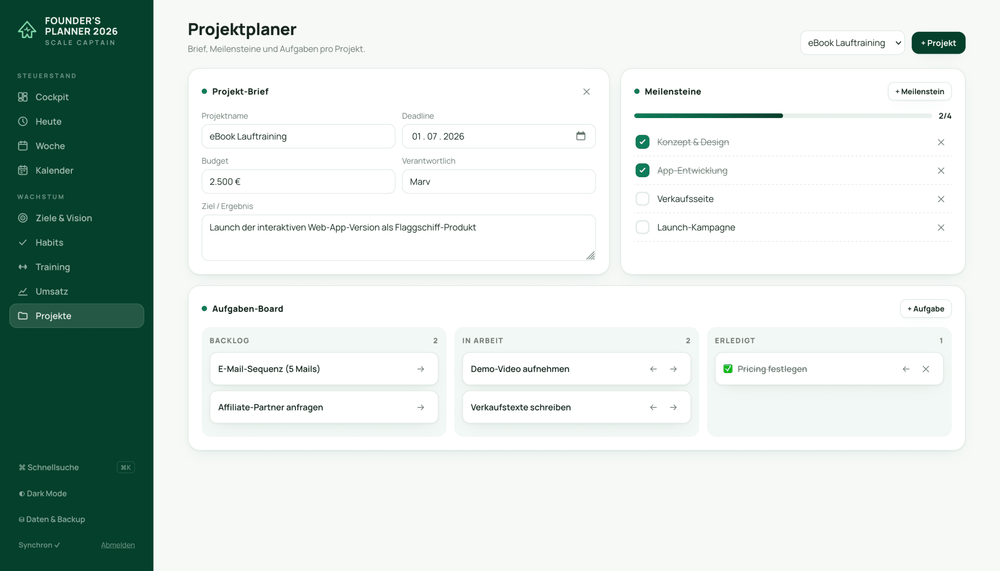Move Affiliate-Partner anfragen forward with arrow
Screen dimensions: 1000x571
click(420, 407)
